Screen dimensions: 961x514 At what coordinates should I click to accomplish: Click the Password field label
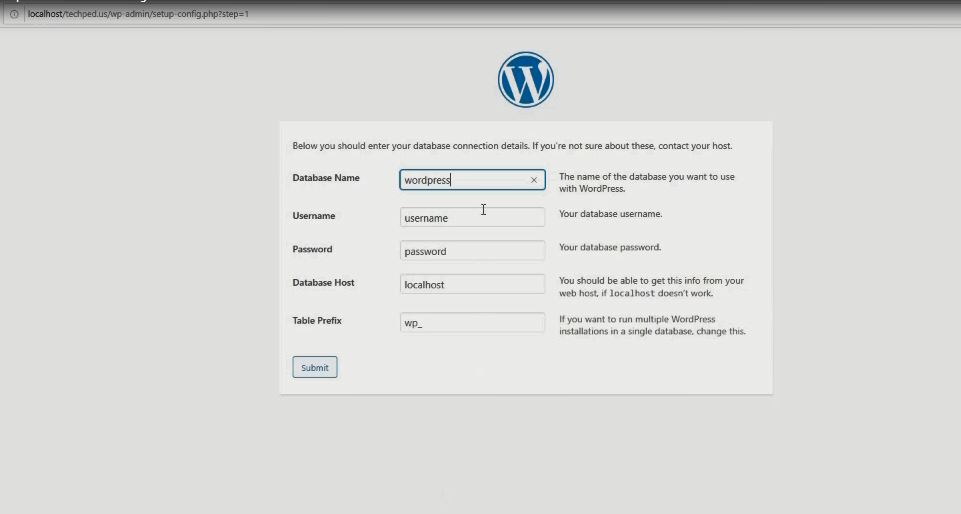[312, 249]
